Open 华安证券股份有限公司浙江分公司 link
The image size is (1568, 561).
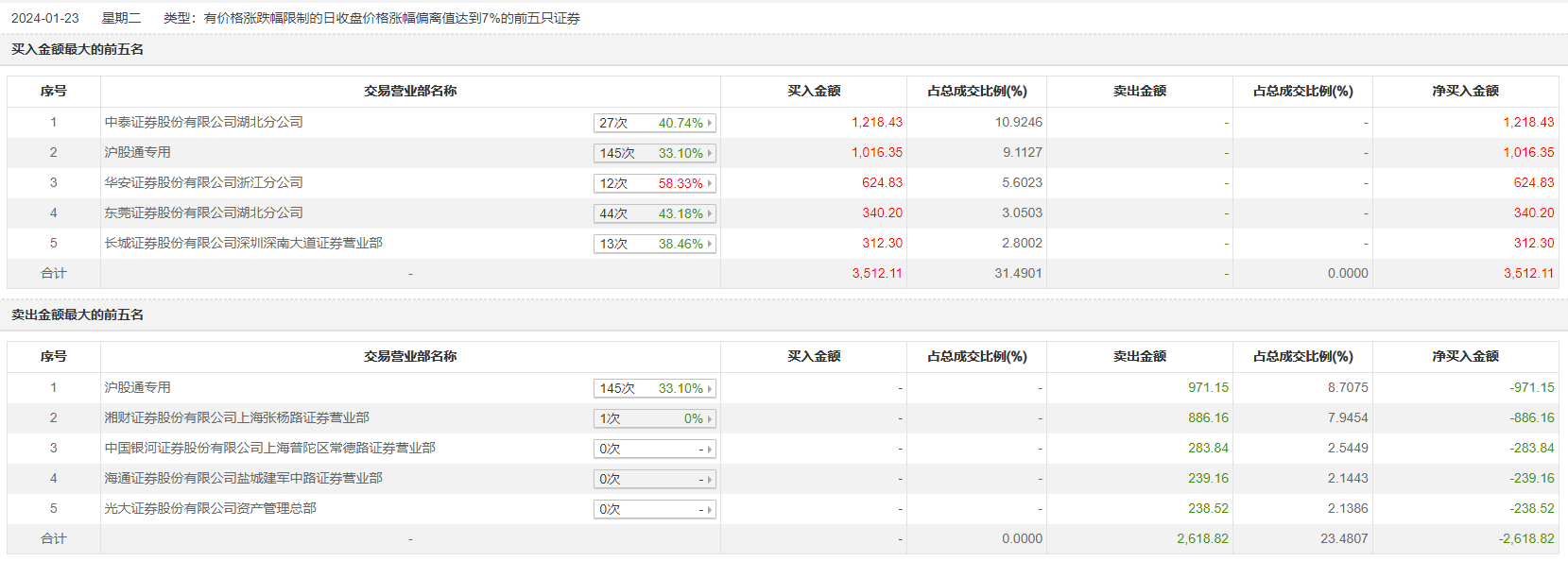[204, 182]
